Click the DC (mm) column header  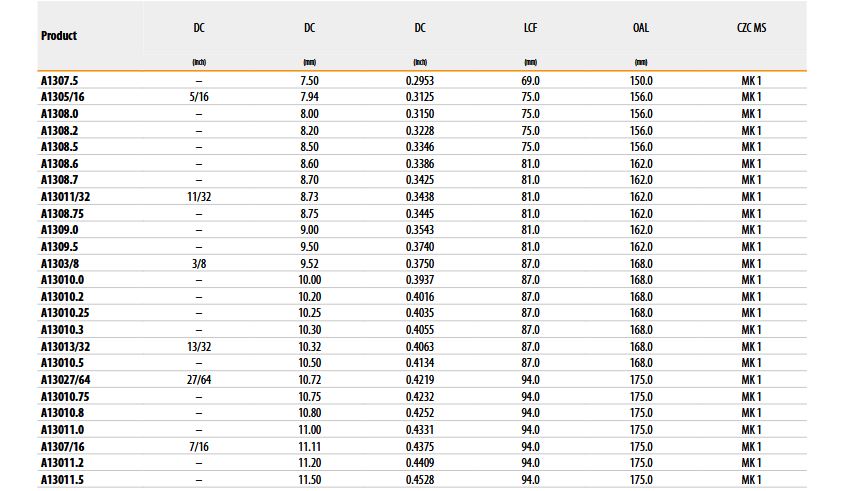click(x=310, y=28)
